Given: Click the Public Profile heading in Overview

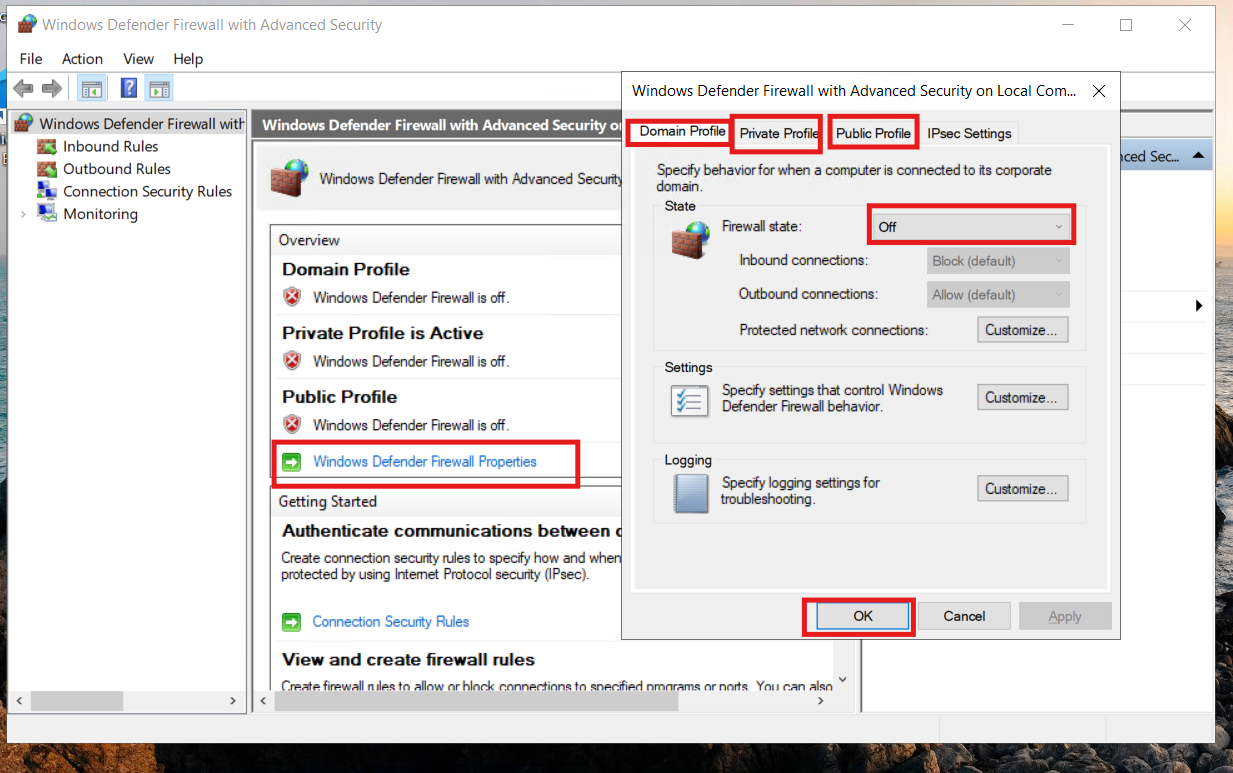Looking at the screenshot, I should pos(340,397).
